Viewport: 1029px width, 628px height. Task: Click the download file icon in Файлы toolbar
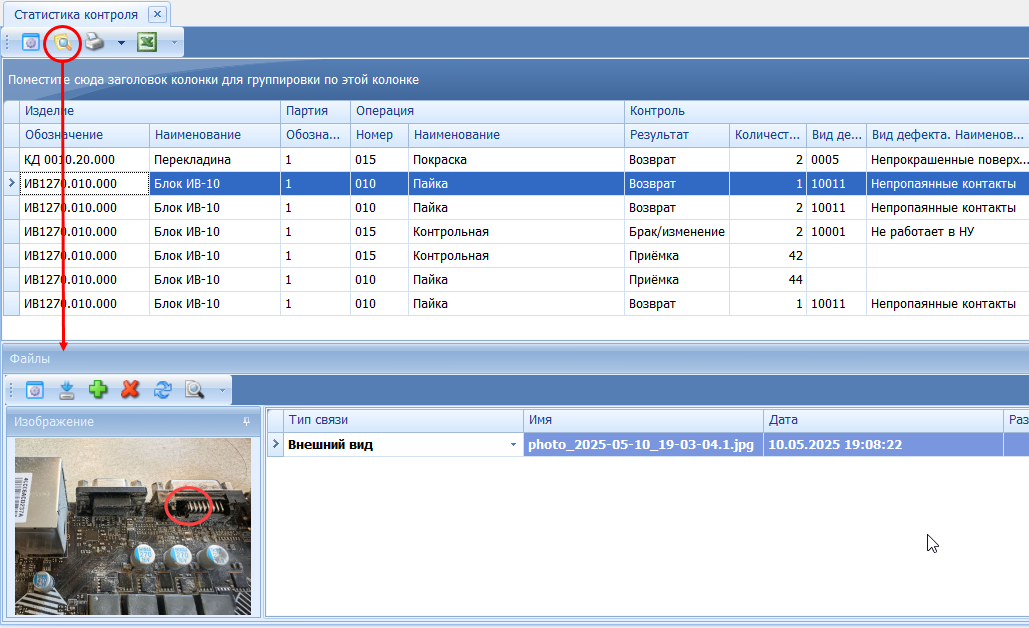pyautogui.click(x=67, y=389)
